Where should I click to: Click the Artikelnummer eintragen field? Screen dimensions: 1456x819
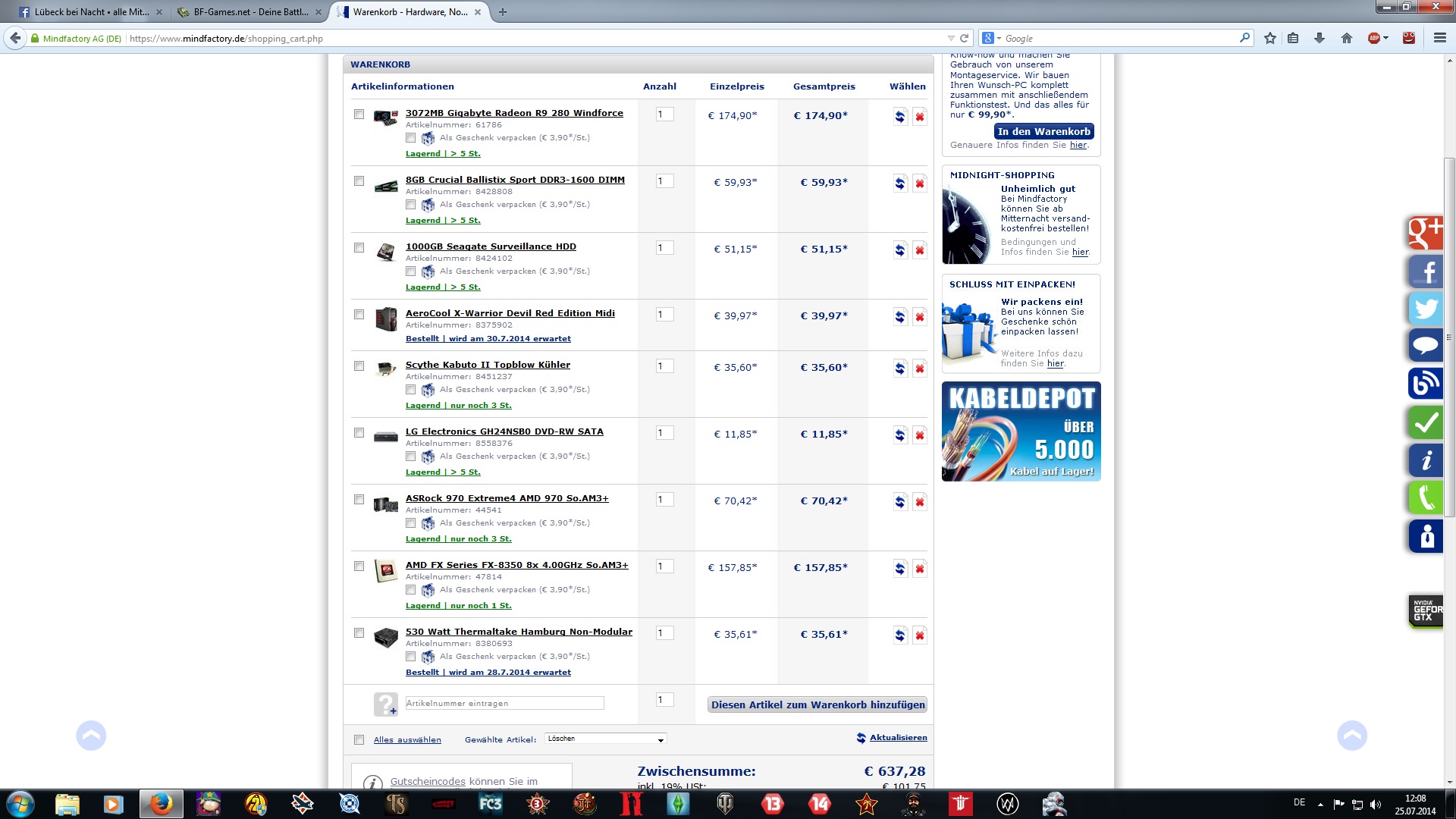click(504, 703)
